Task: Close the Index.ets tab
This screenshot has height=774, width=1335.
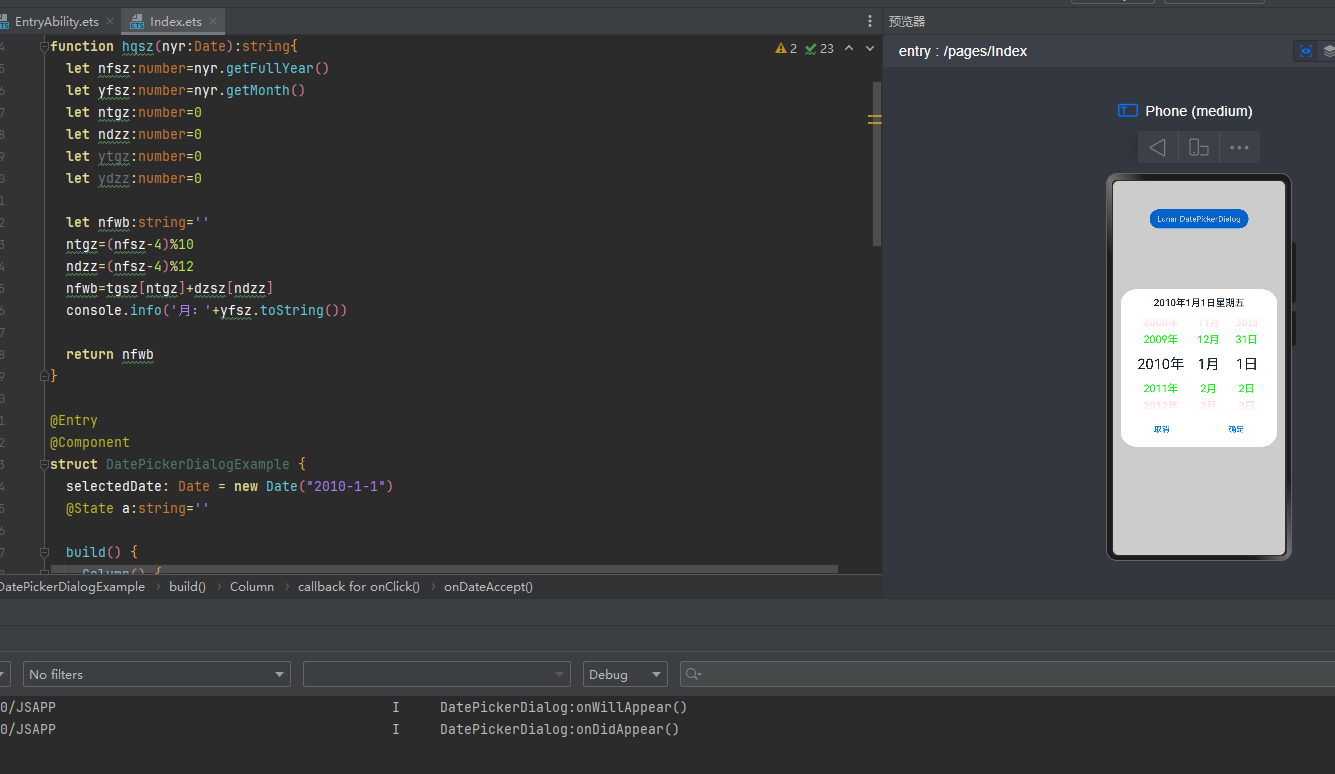Action: (x=213, y=21)
